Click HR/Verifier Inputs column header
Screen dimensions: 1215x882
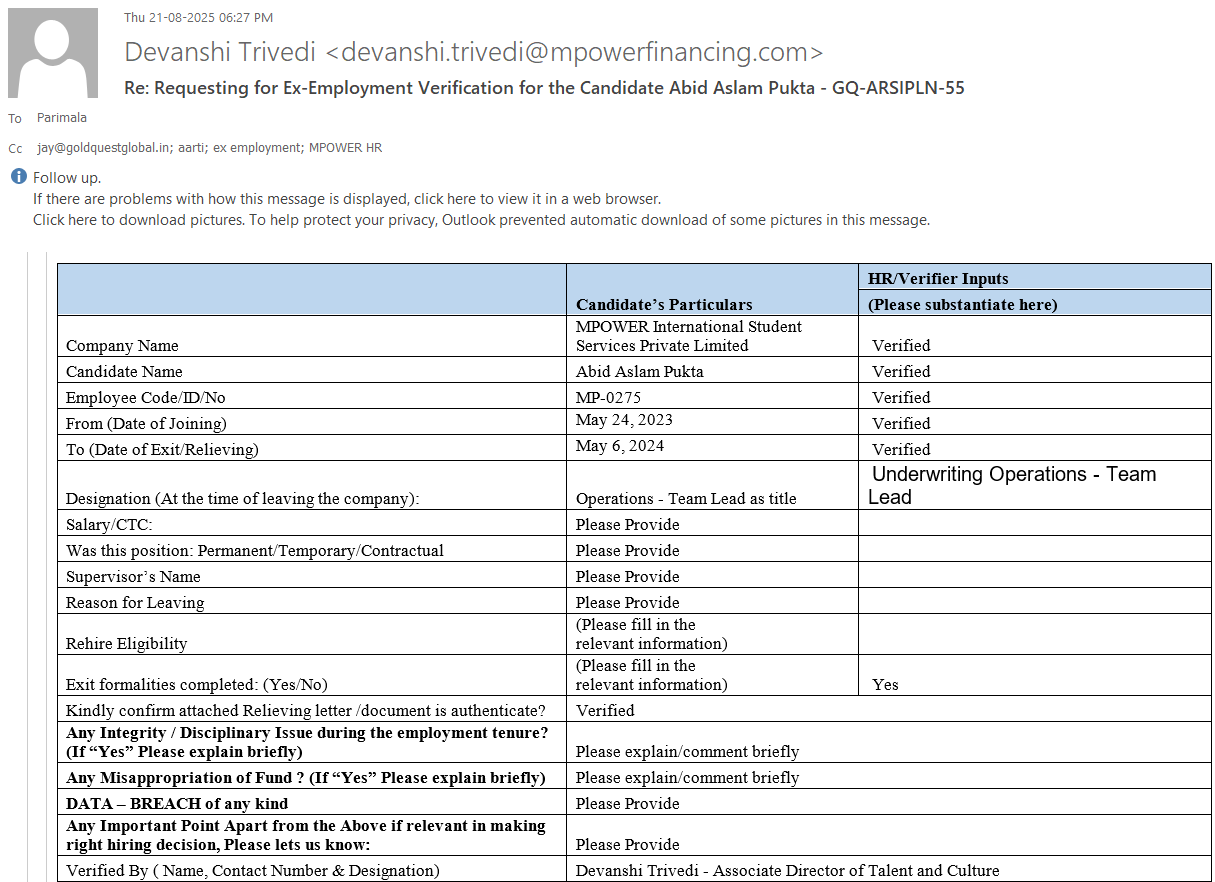click(938, 278)
